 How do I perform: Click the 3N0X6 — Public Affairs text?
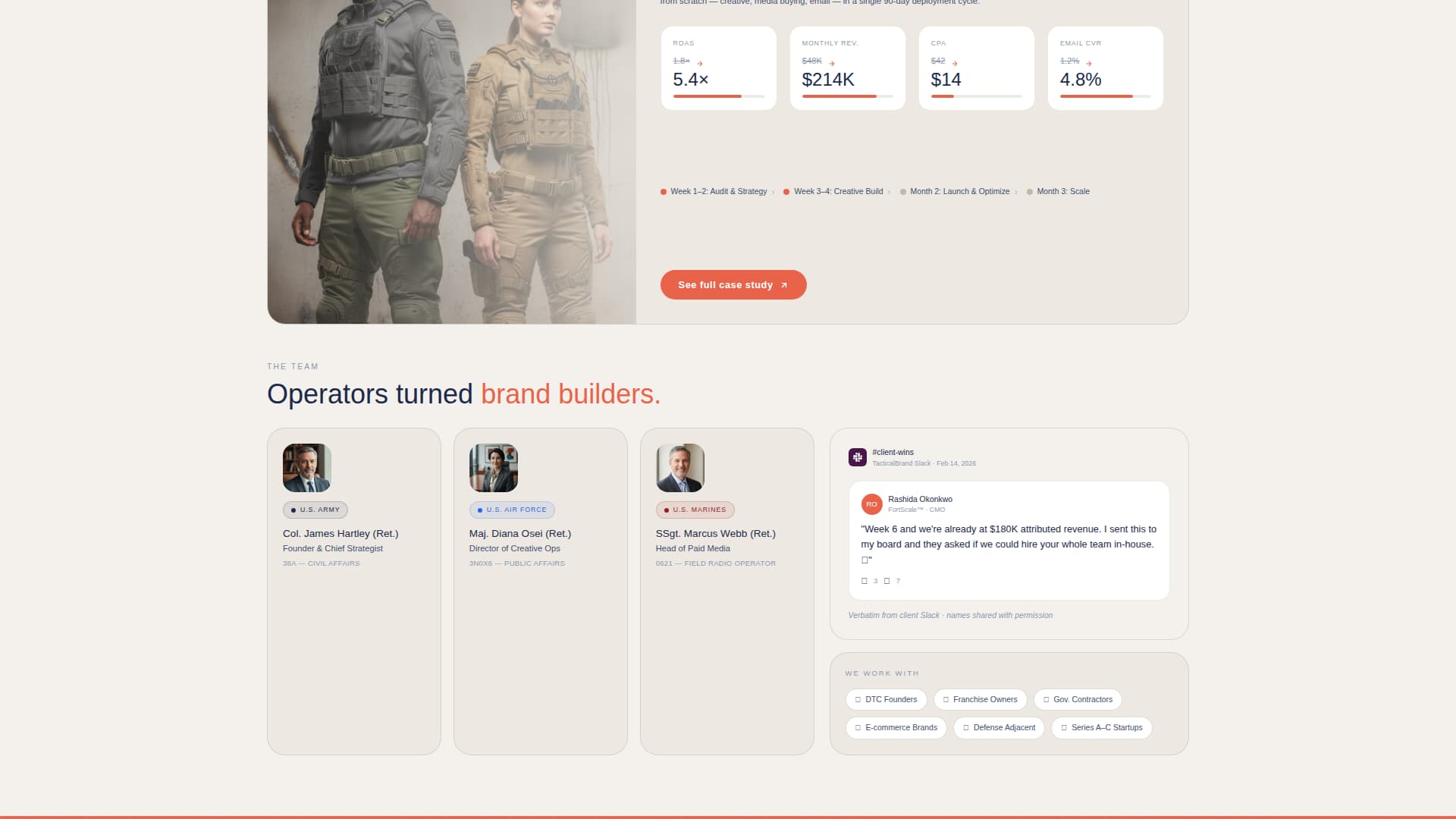click(517, 563)
